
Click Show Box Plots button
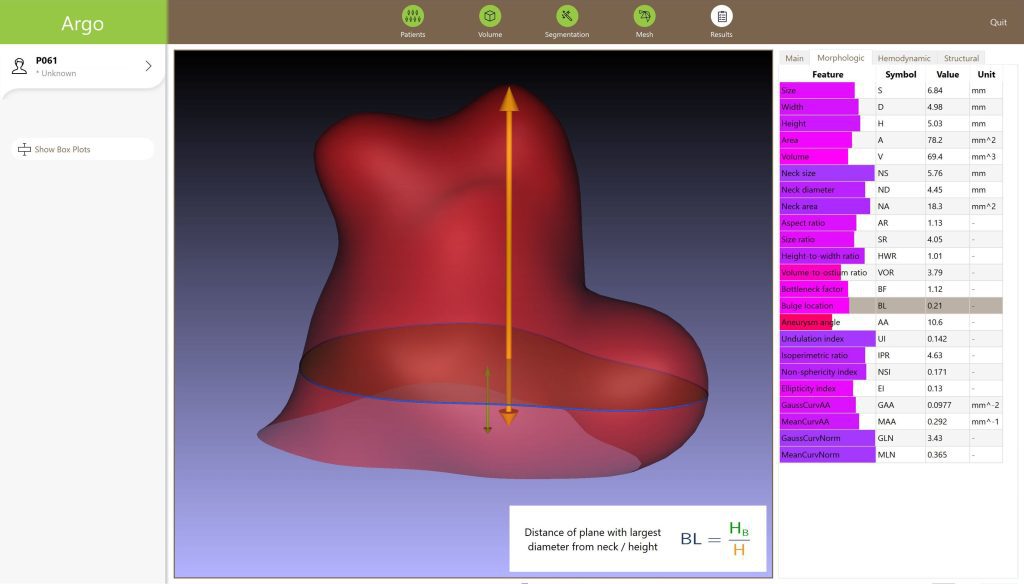pyautogui.click(x=62, y=150)
